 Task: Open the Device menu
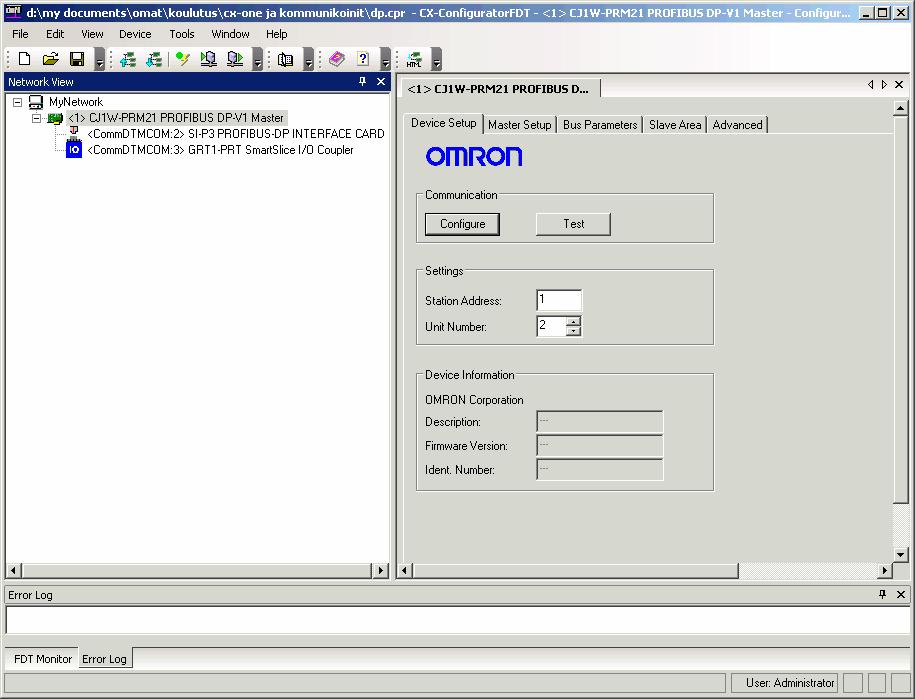(x=135, y=34)
